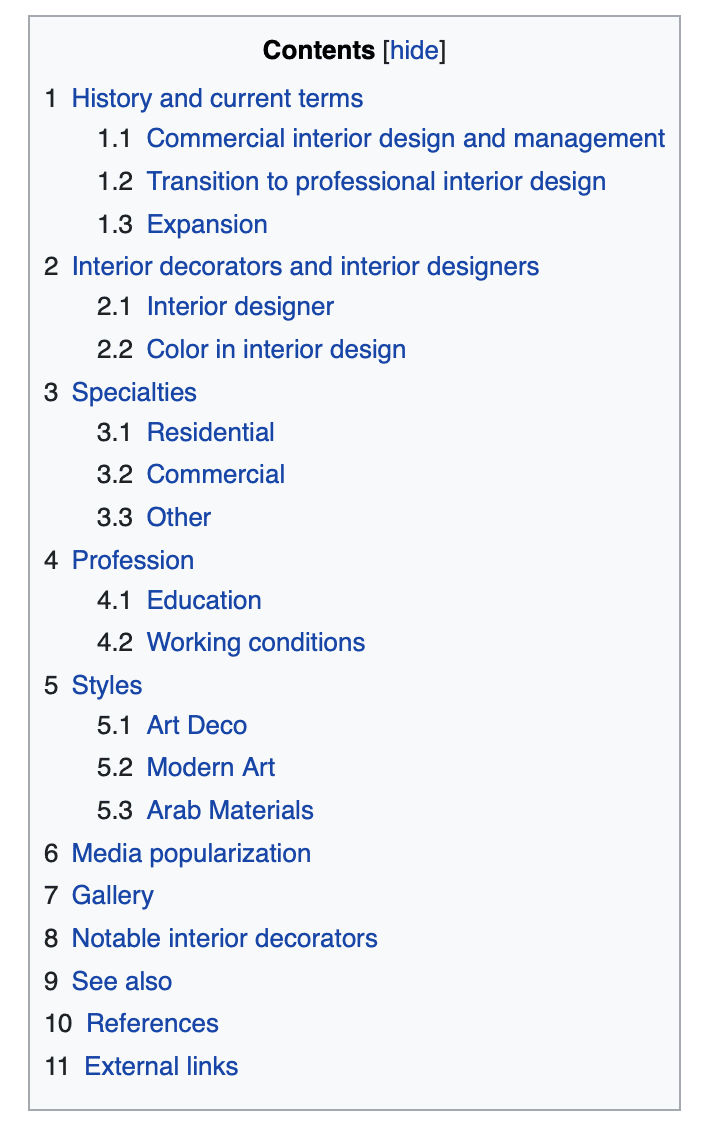The width and height of the screenshot is (706, 1136).
Task: Jump to the Art Deco subsection
Action: (x=196, y=725)
